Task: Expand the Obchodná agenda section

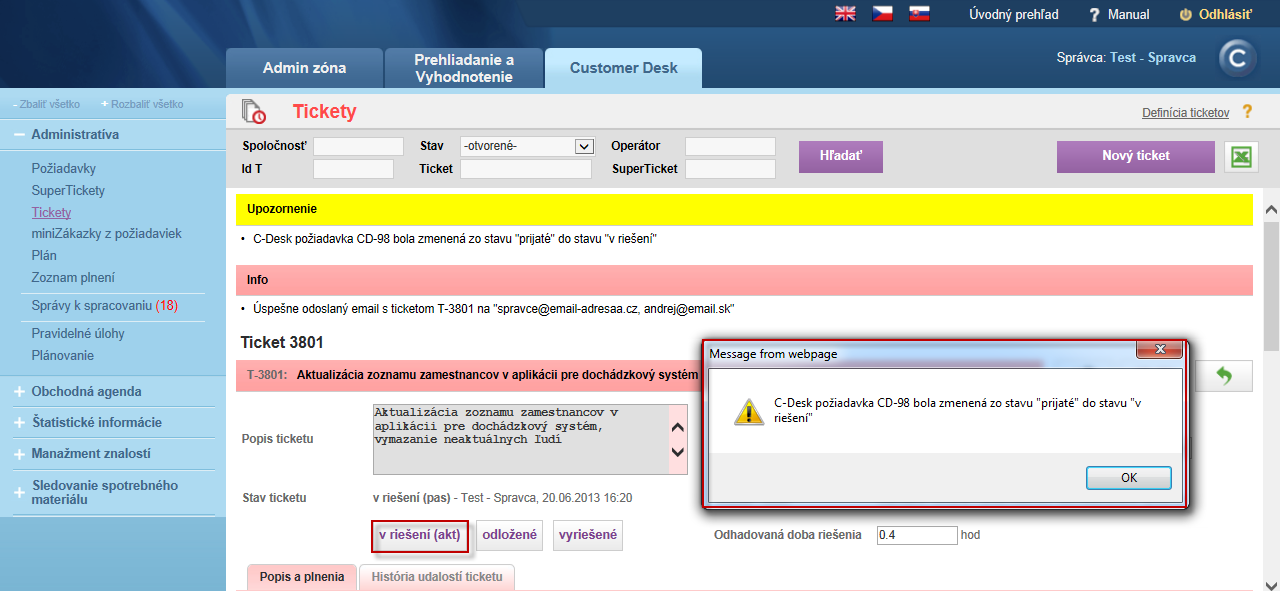Action: tap(19, 392)
